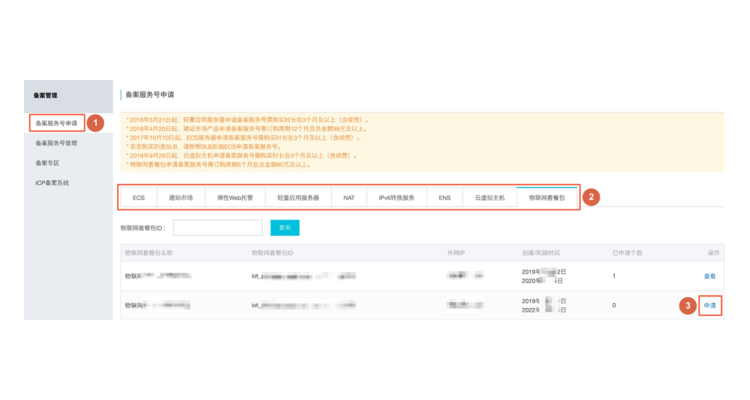Image resolution: width=750 pixels, height=400 pixels.
Task: Click notice line starting 2018年5月21日起
Action: (x=247, y=120)
